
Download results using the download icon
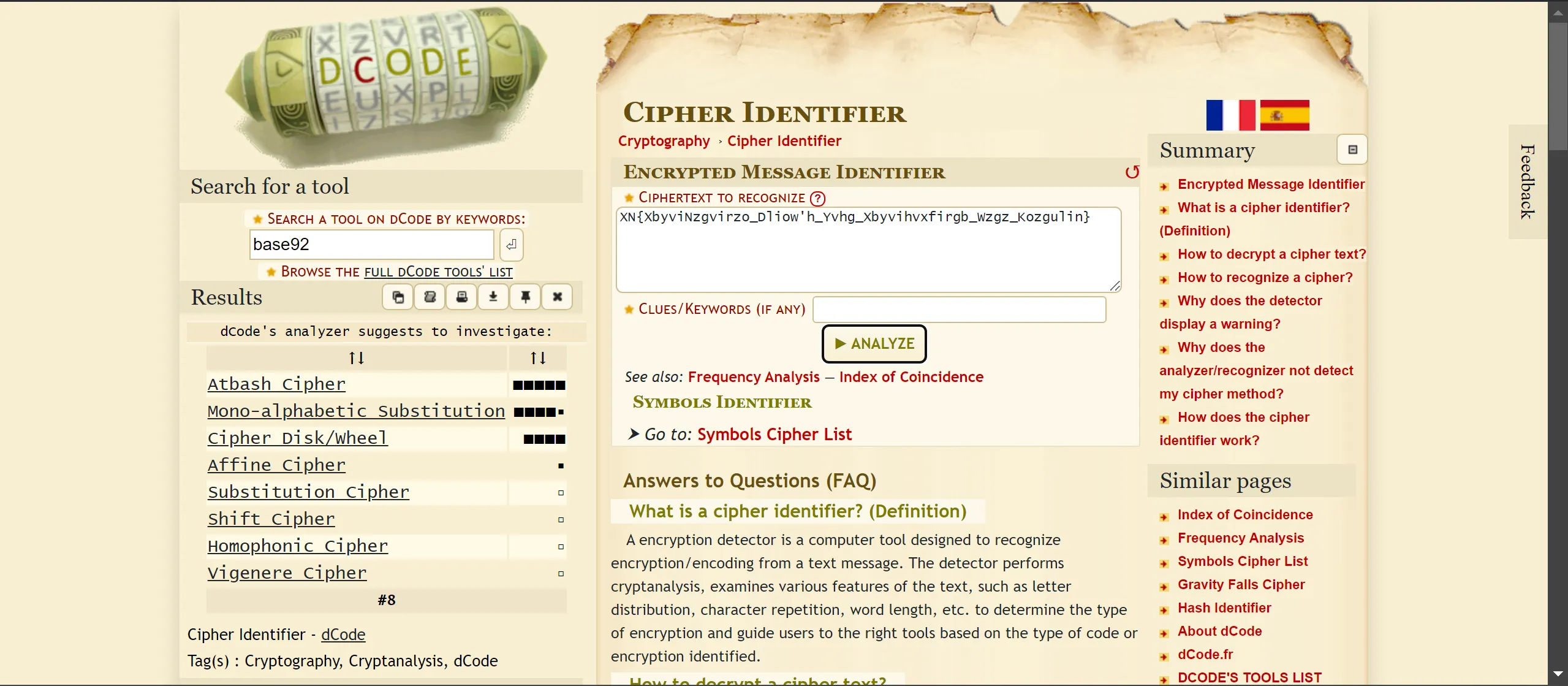(x=493, y=297)
